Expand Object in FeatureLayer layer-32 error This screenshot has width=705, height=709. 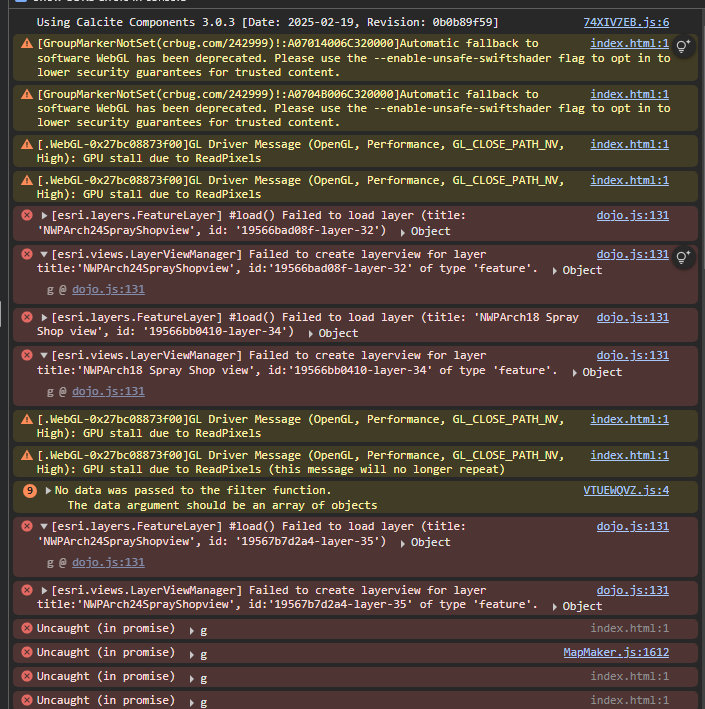pos(402,232)
